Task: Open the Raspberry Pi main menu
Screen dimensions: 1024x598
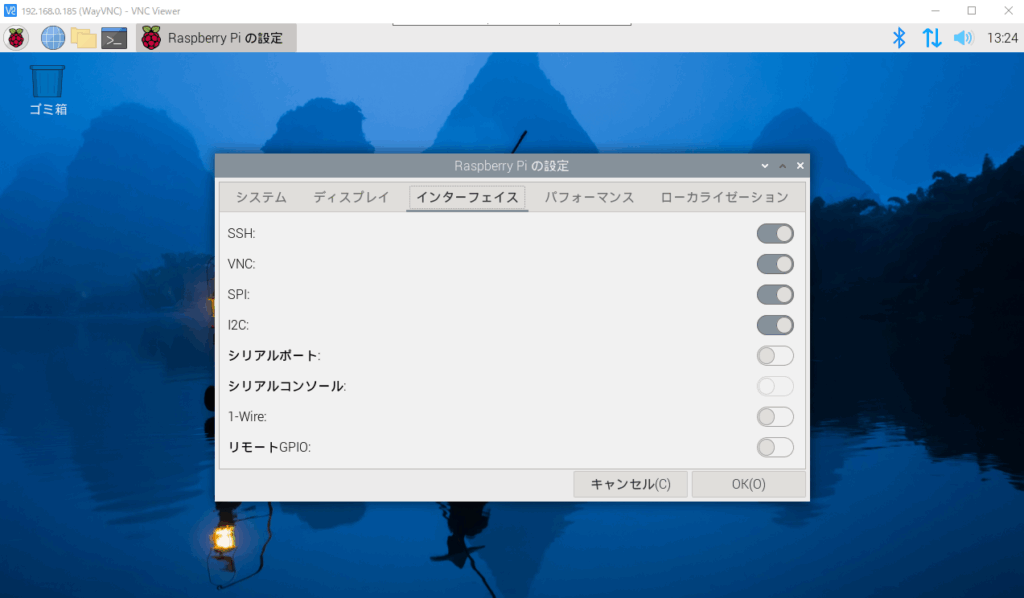Action: (16, 38)
